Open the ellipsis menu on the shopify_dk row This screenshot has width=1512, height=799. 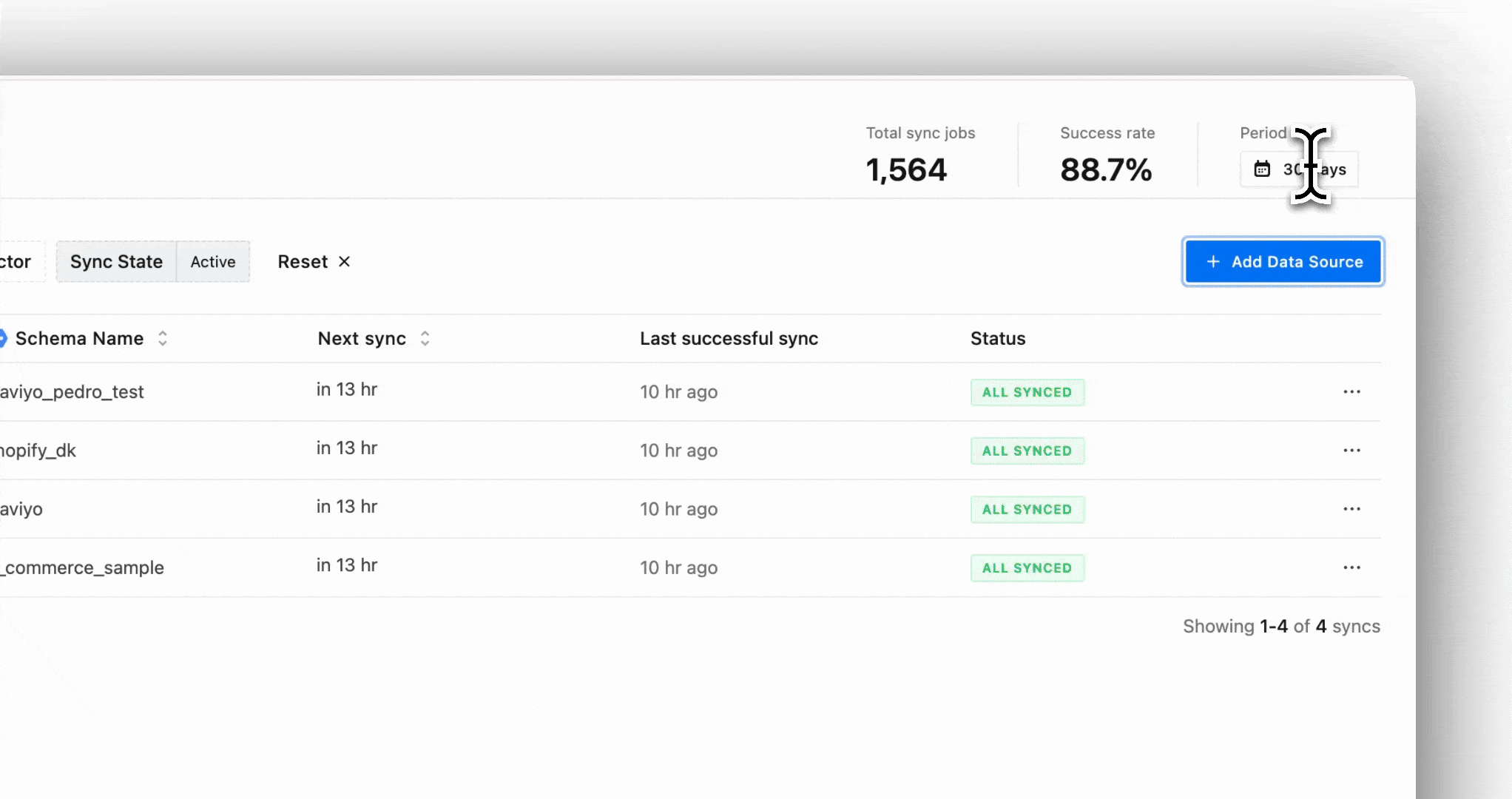click(x=1351, y=450)
